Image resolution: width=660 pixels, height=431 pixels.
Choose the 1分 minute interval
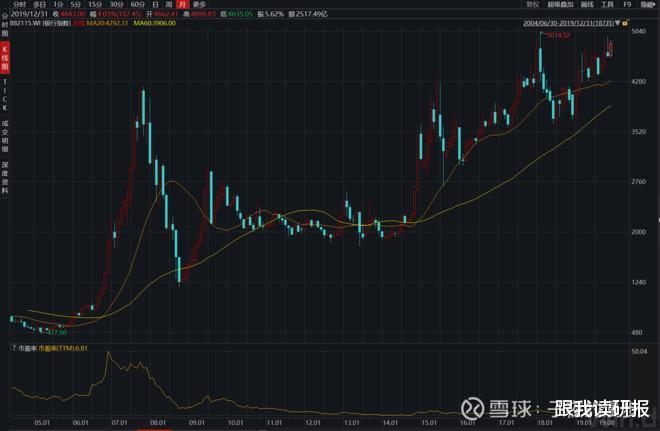[x=58, y=5]
